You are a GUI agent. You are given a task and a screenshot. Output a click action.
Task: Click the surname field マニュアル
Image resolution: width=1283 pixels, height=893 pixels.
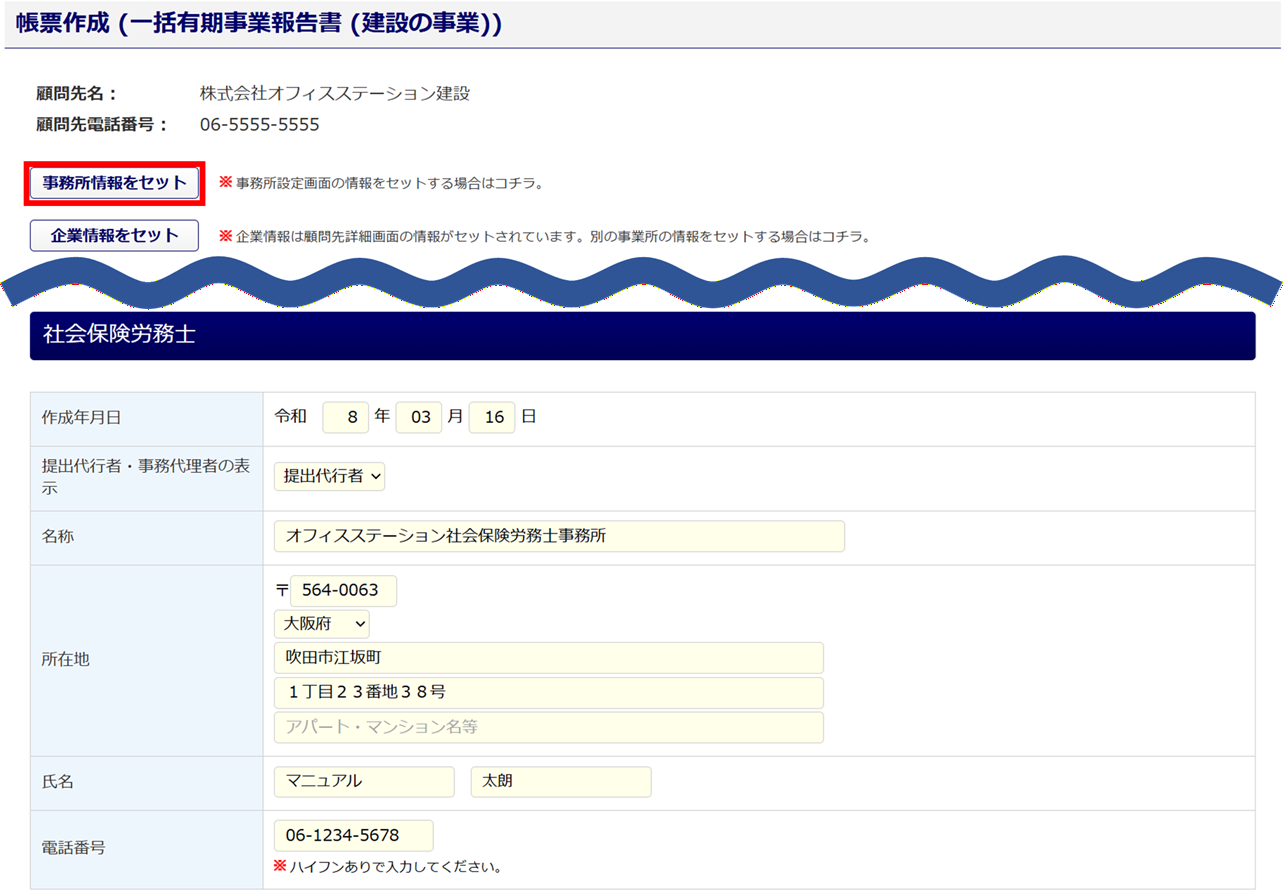pos(364,781)
